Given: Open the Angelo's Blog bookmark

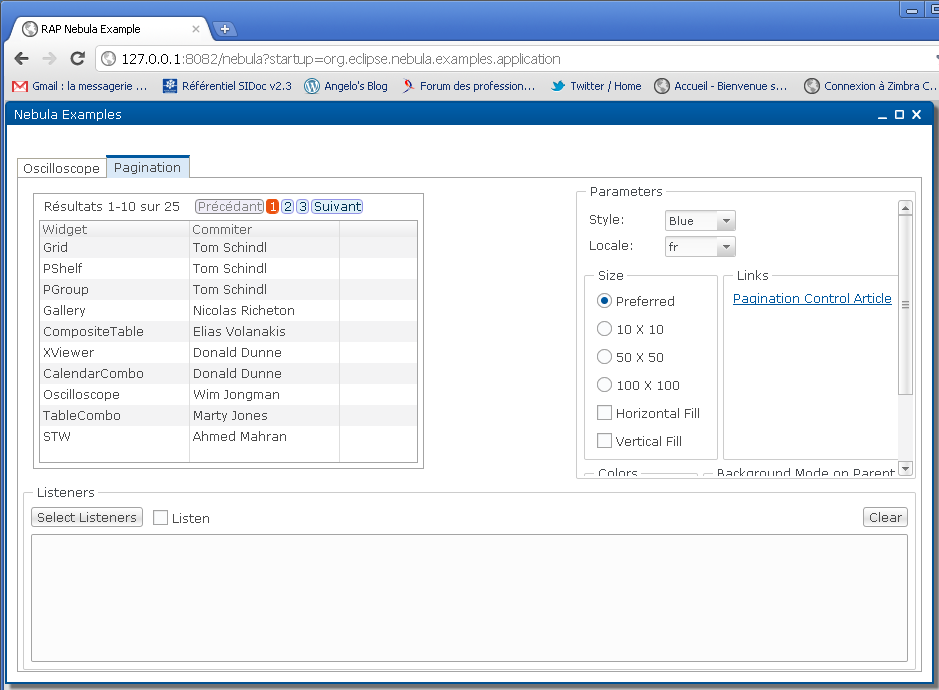Looking at the screenshot, I should pos(346,86).
